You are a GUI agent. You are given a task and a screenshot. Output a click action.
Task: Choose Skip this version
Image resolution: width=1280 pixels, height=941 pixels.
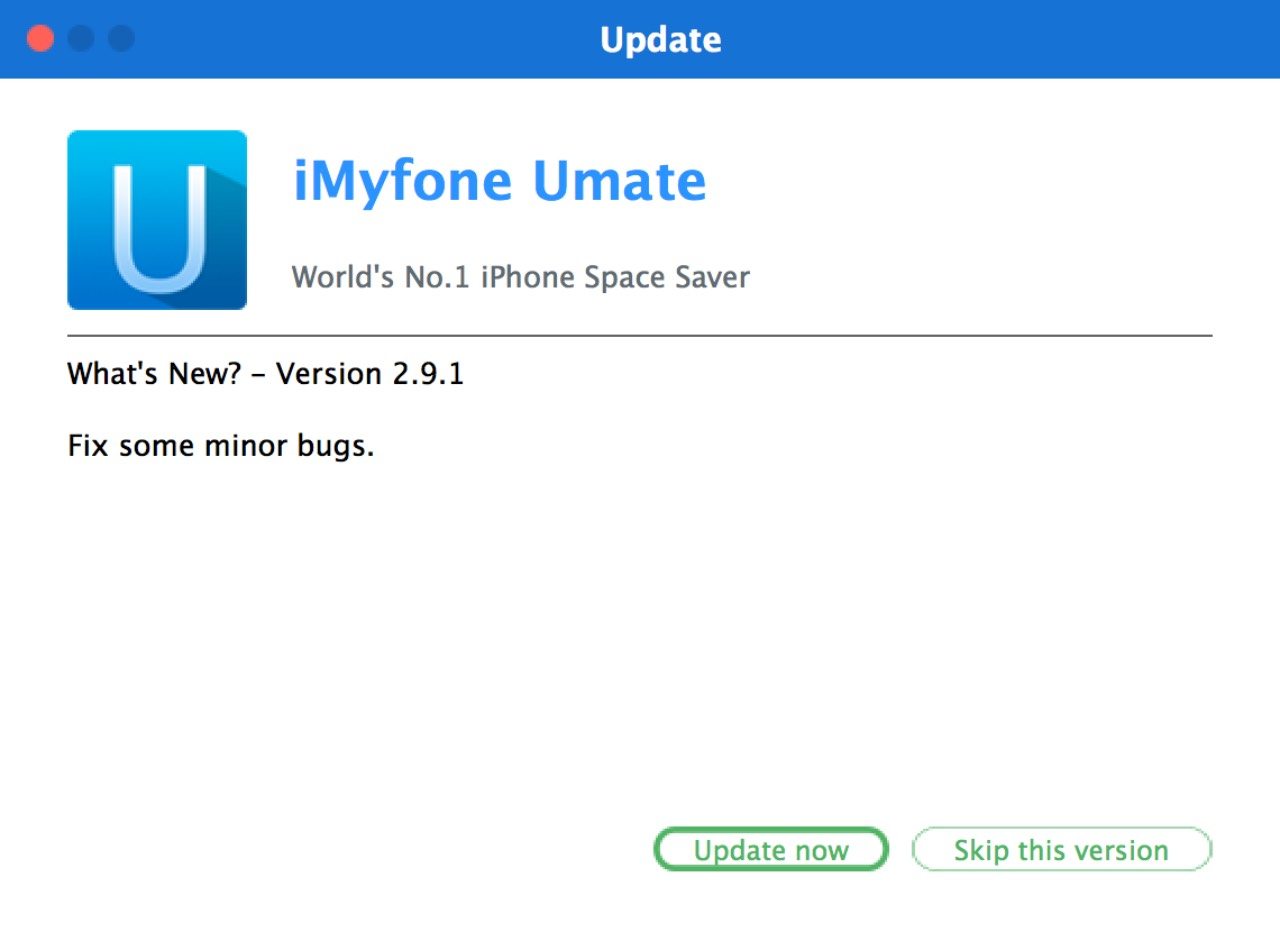tap(1061, 850)
